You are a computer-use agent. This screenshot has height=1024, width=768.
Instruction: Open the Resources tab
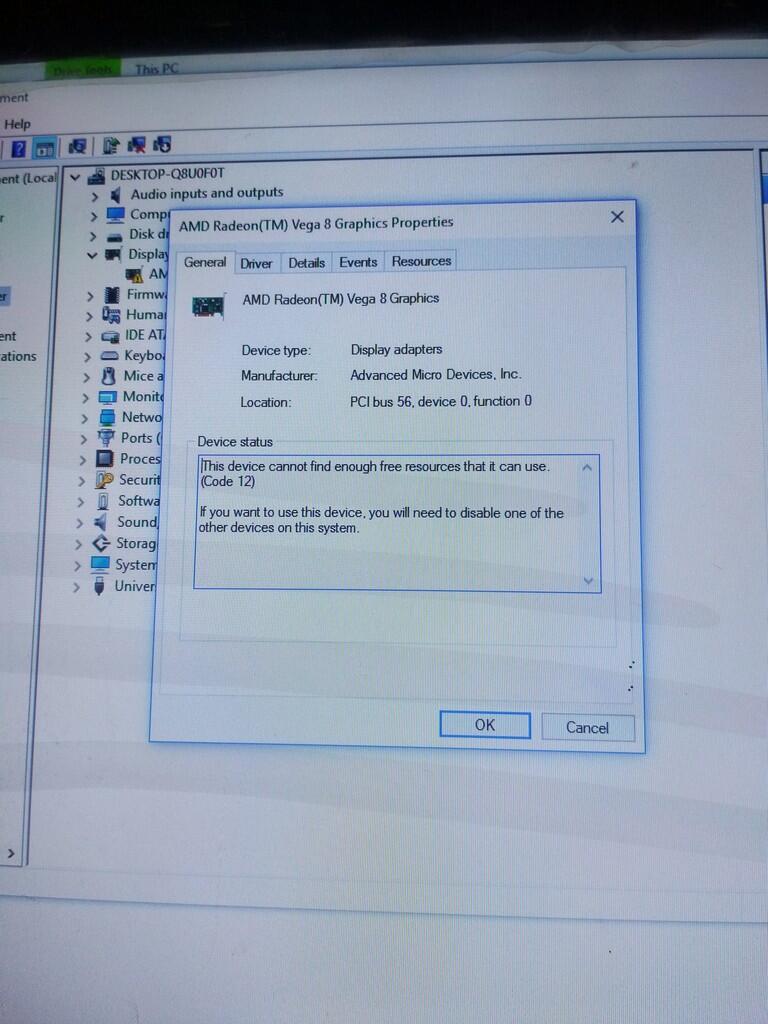pos(421,261)
